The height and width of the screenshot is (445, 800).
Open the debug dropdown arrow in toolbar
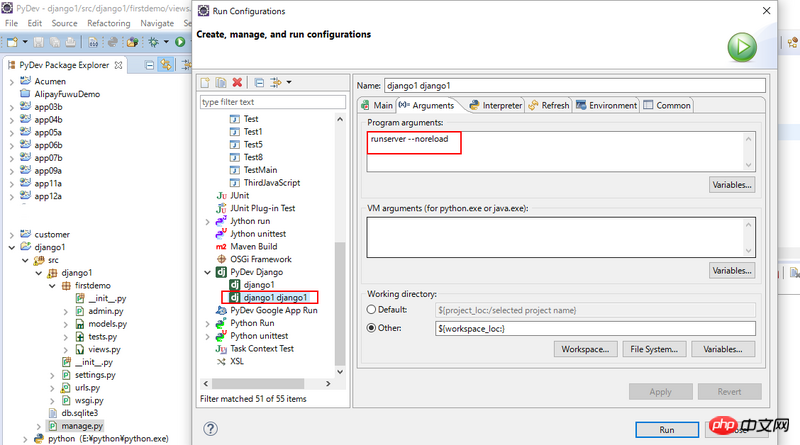coord(166,42)
